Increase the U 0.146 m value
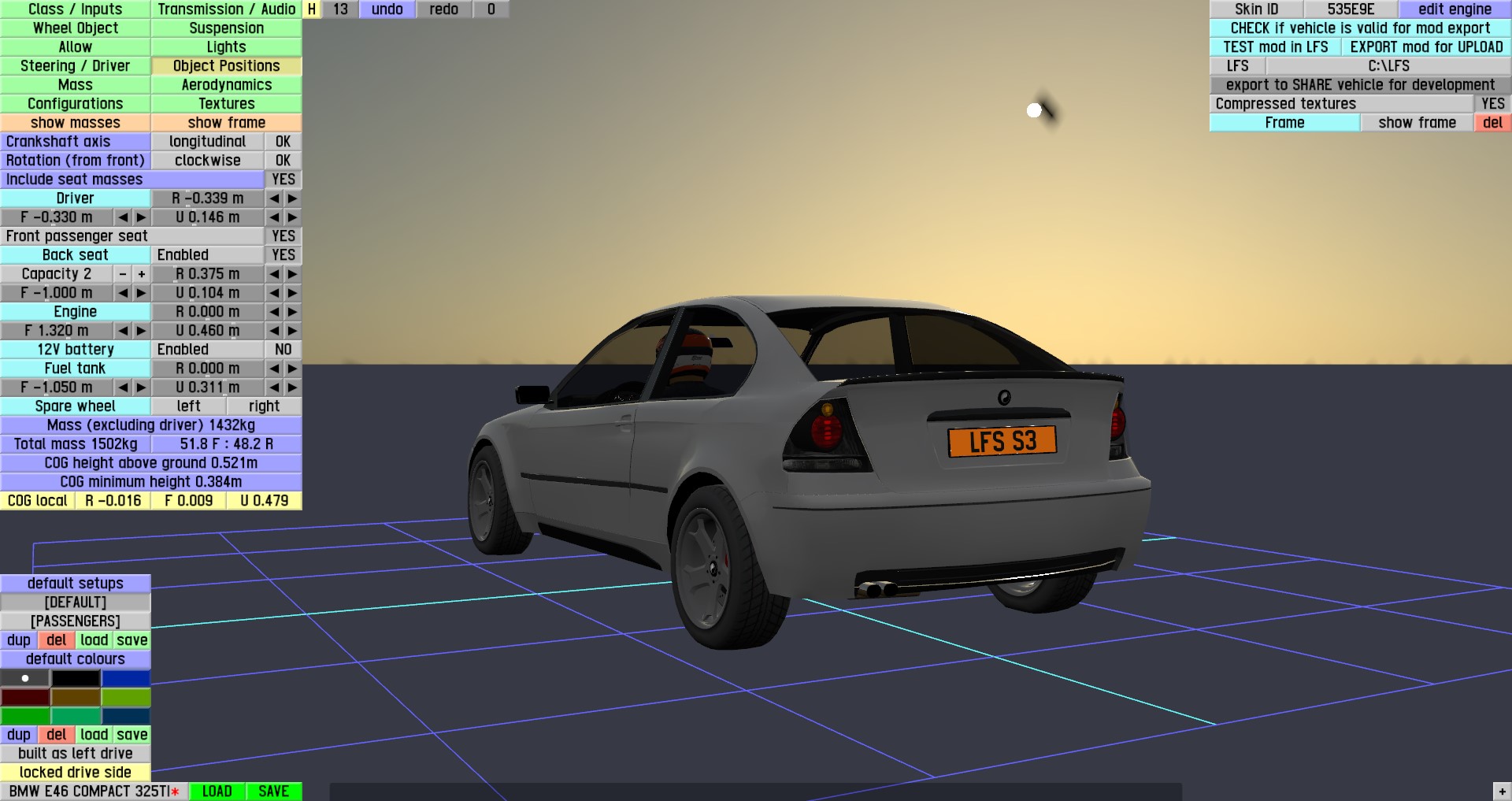Image resolution: width=1512 pixels, height=801 pixels. tap(293, 217)
